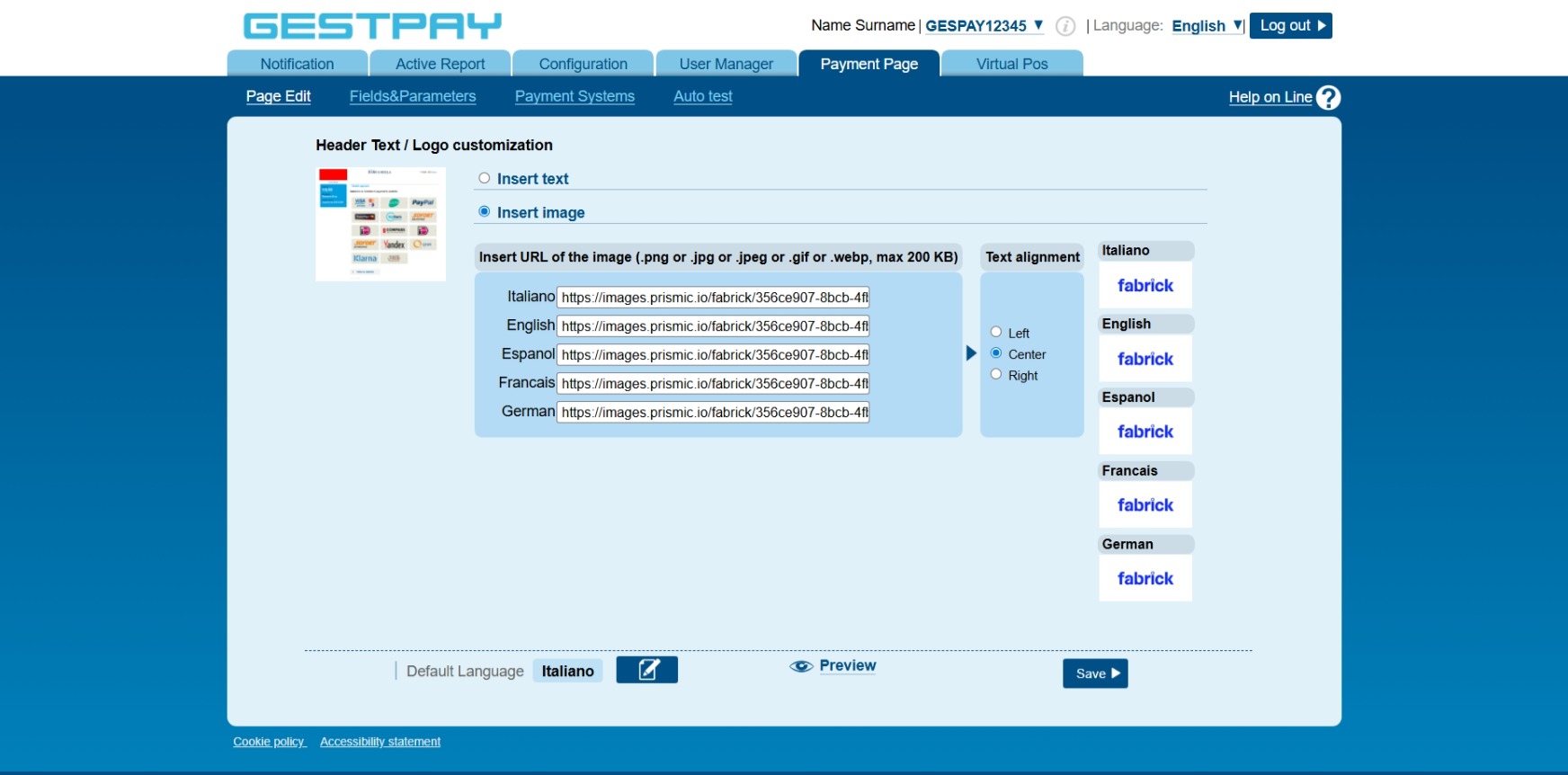The width and height of the screenshot is (1568, 775).
Task: Click the German fabrick logo preview
Action: click(1145, 578)
